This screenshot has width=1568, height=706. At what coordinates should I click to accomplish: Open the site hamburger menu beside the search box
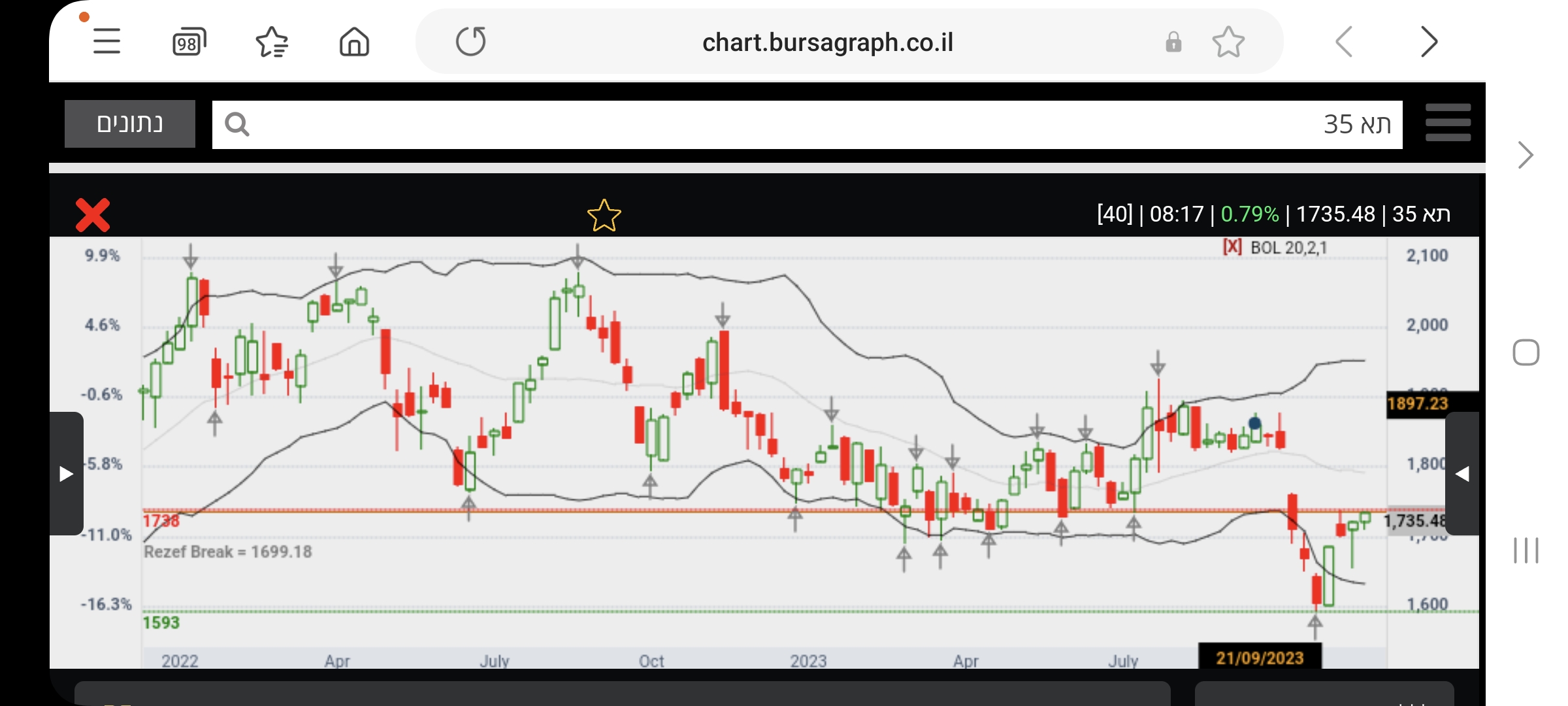1448,123
